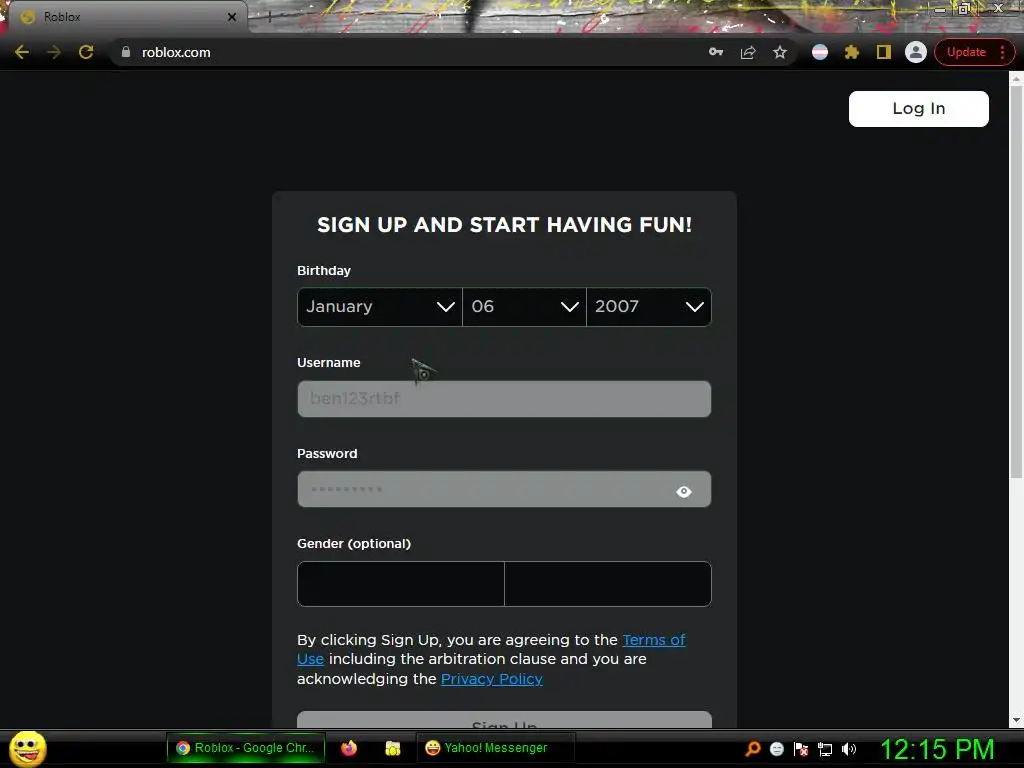Open the Privacy Policy link
The width and height of the screenshot is (1024, 768).
[x=492, y=679]
